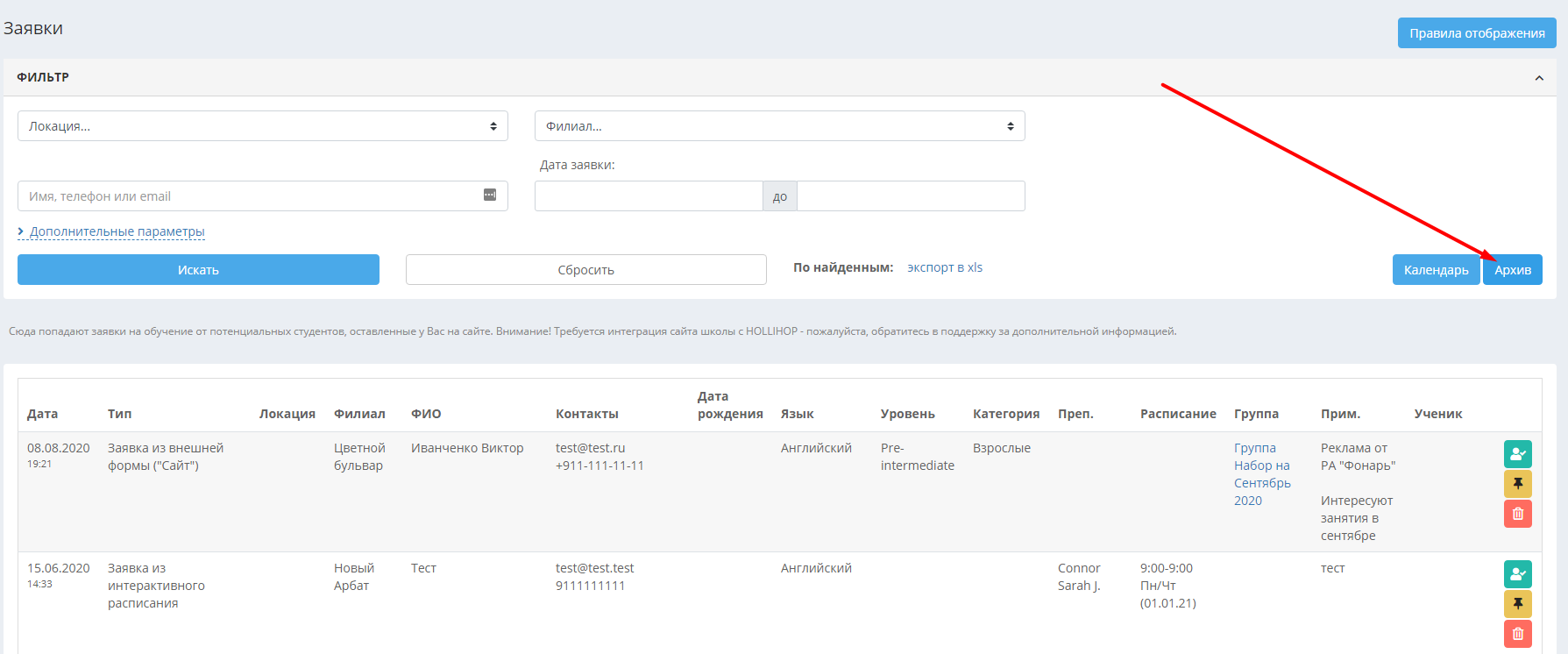This screenshot has height=654, width=1568.
Task: Open the Филиал dropdown
Action: [780, 126]
